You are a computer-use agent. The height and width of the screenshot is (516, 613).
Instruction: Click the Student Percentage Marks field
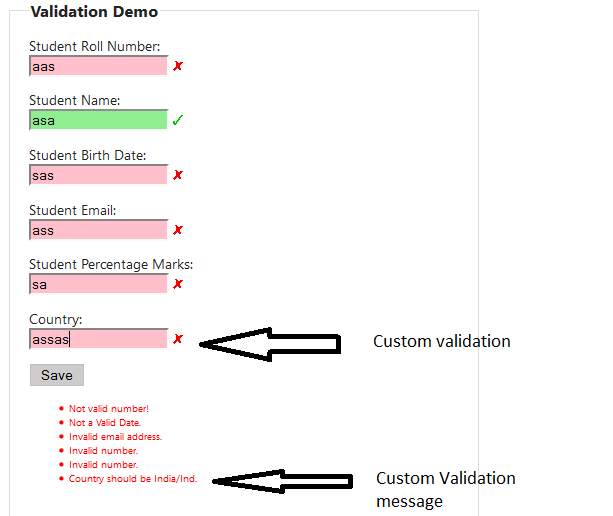coord(98,284)
